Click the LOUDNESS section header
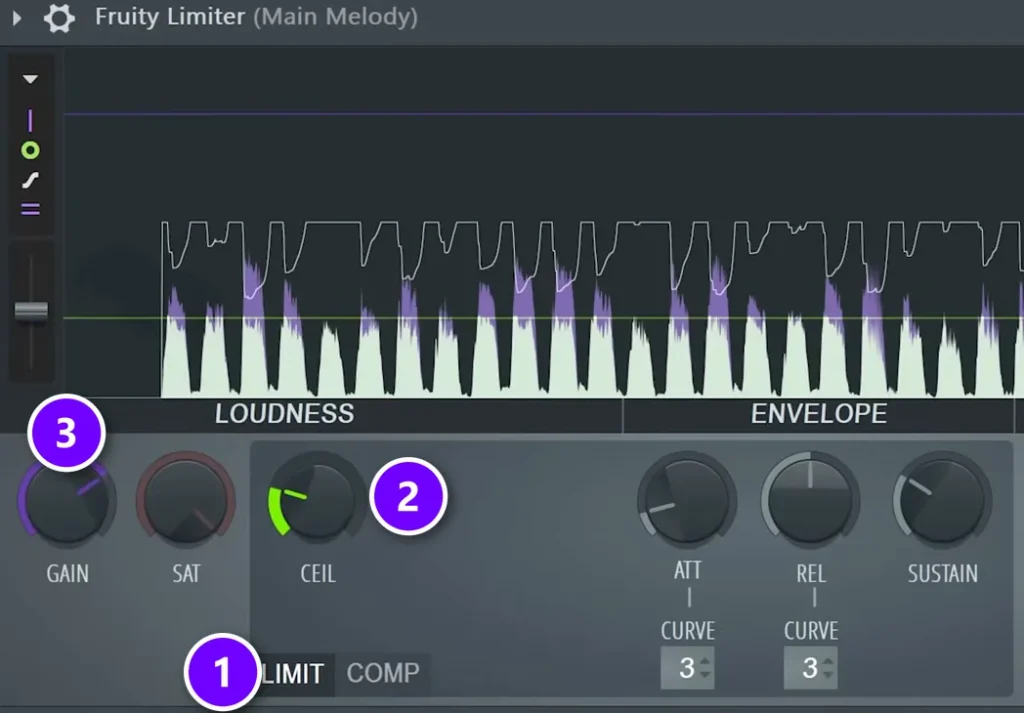 285,414
